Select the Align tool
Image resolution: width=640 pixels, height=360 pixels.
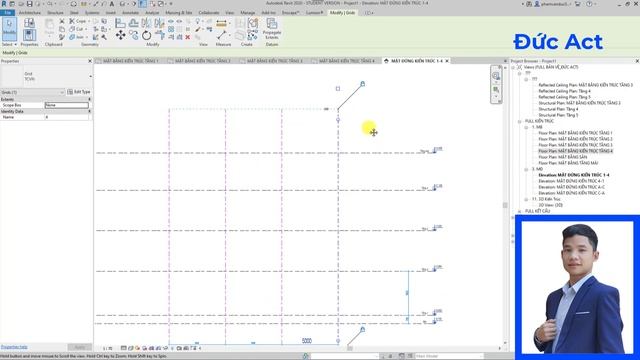[x=120, y=23]
